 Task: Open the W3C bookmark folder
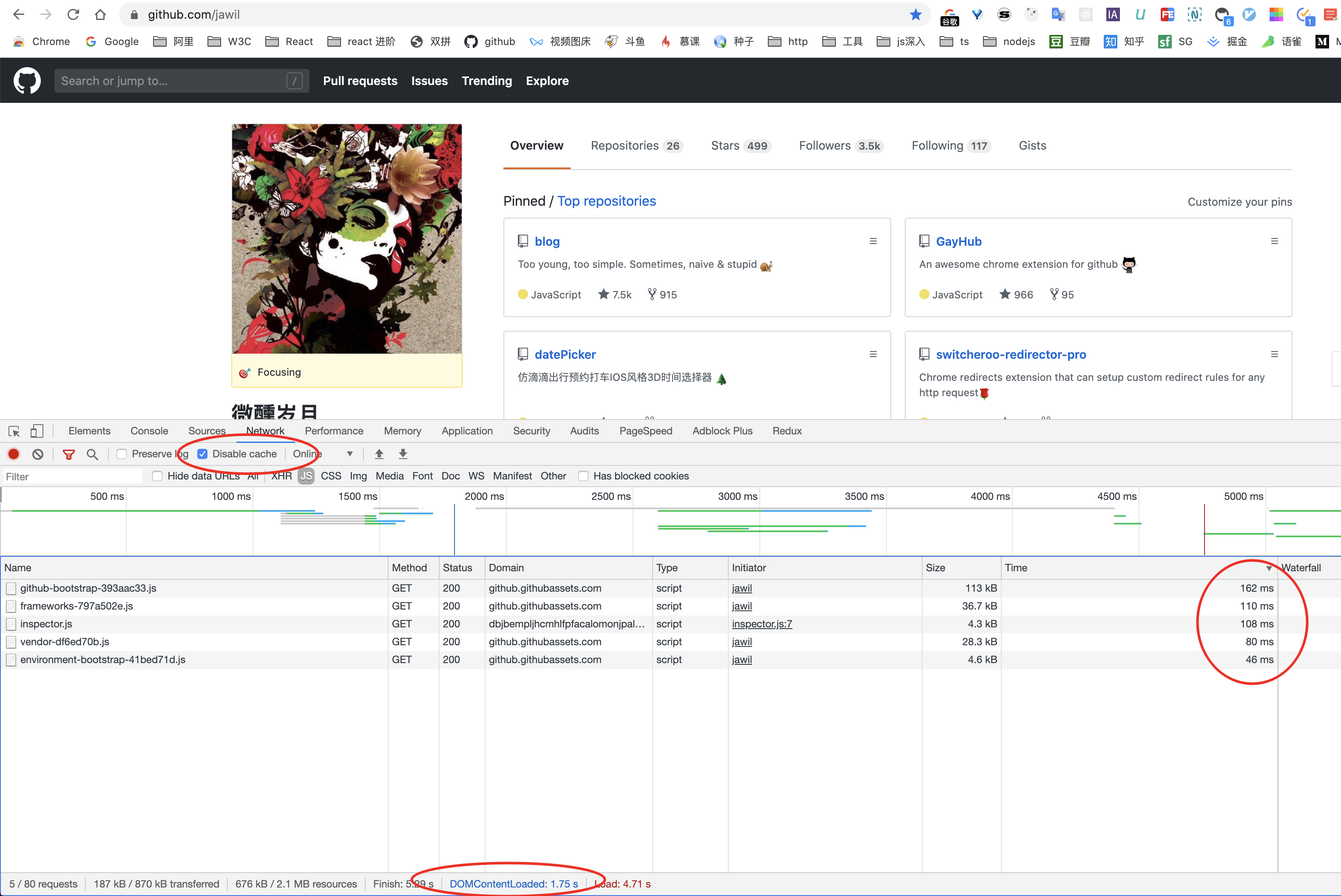(229, 42)
